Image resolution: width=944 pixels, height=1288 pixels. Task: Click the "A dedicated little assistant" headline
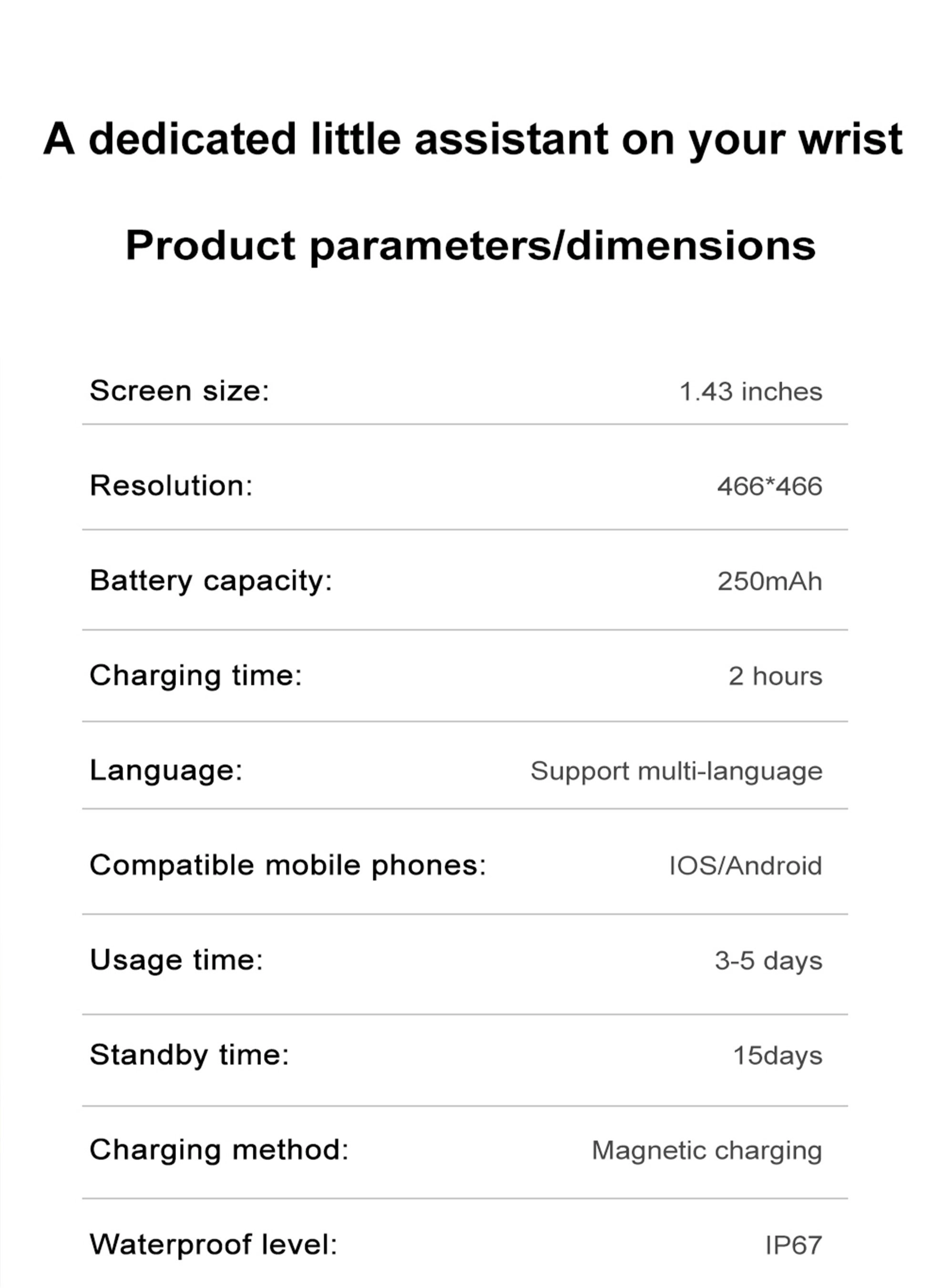[472, 139]
